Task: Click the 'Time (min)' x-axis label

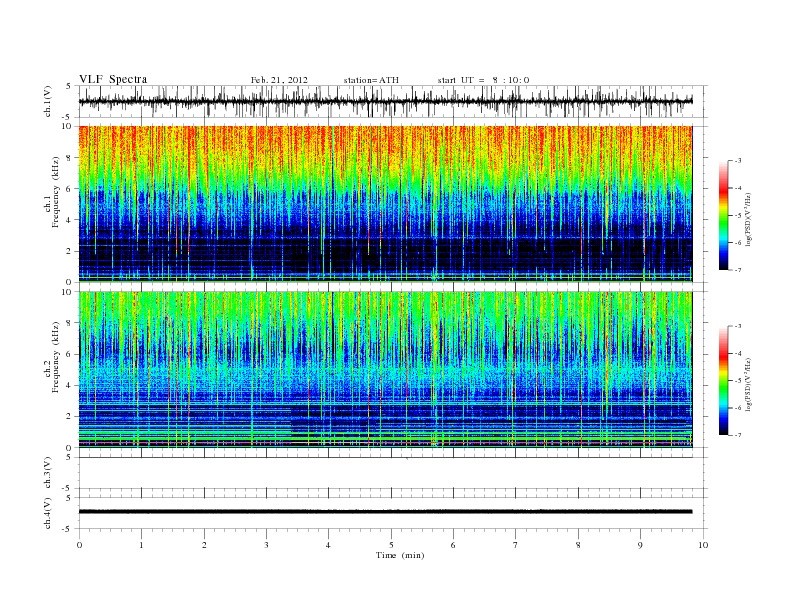Action: click(x=400, y=555)
